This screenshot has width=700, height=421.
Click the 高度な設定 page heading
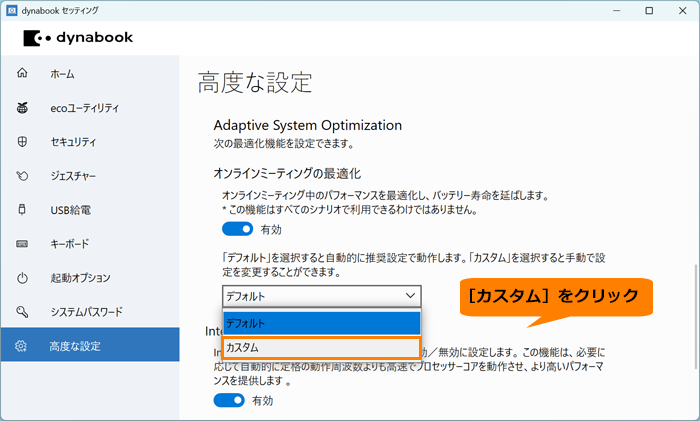(255, 83)
